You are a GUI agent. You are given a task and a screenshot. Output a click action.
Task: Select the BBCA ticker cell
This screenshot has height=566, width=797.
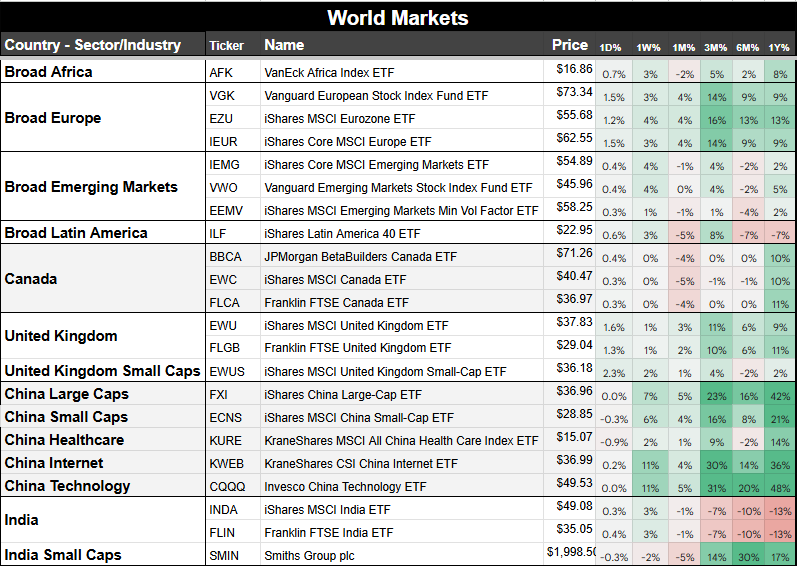(x=233, y=256)
